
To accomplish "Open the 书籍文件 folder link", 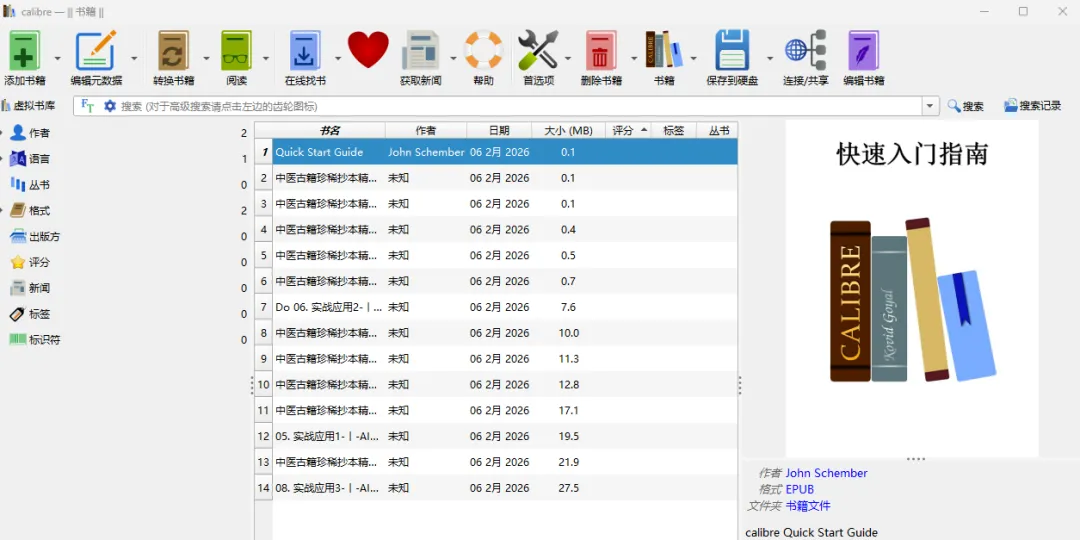I will 808,506.
